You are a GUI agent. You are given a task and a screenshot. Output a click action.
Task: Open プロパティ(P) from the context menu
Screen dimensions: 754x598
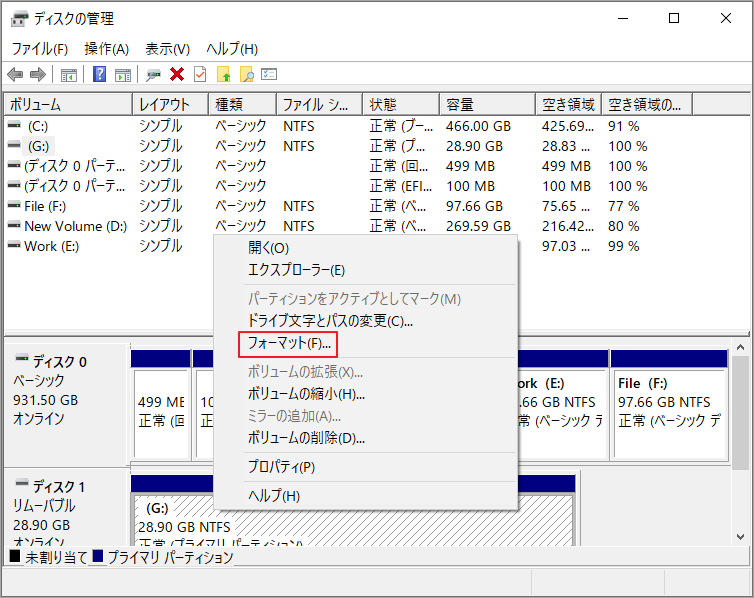281,467
